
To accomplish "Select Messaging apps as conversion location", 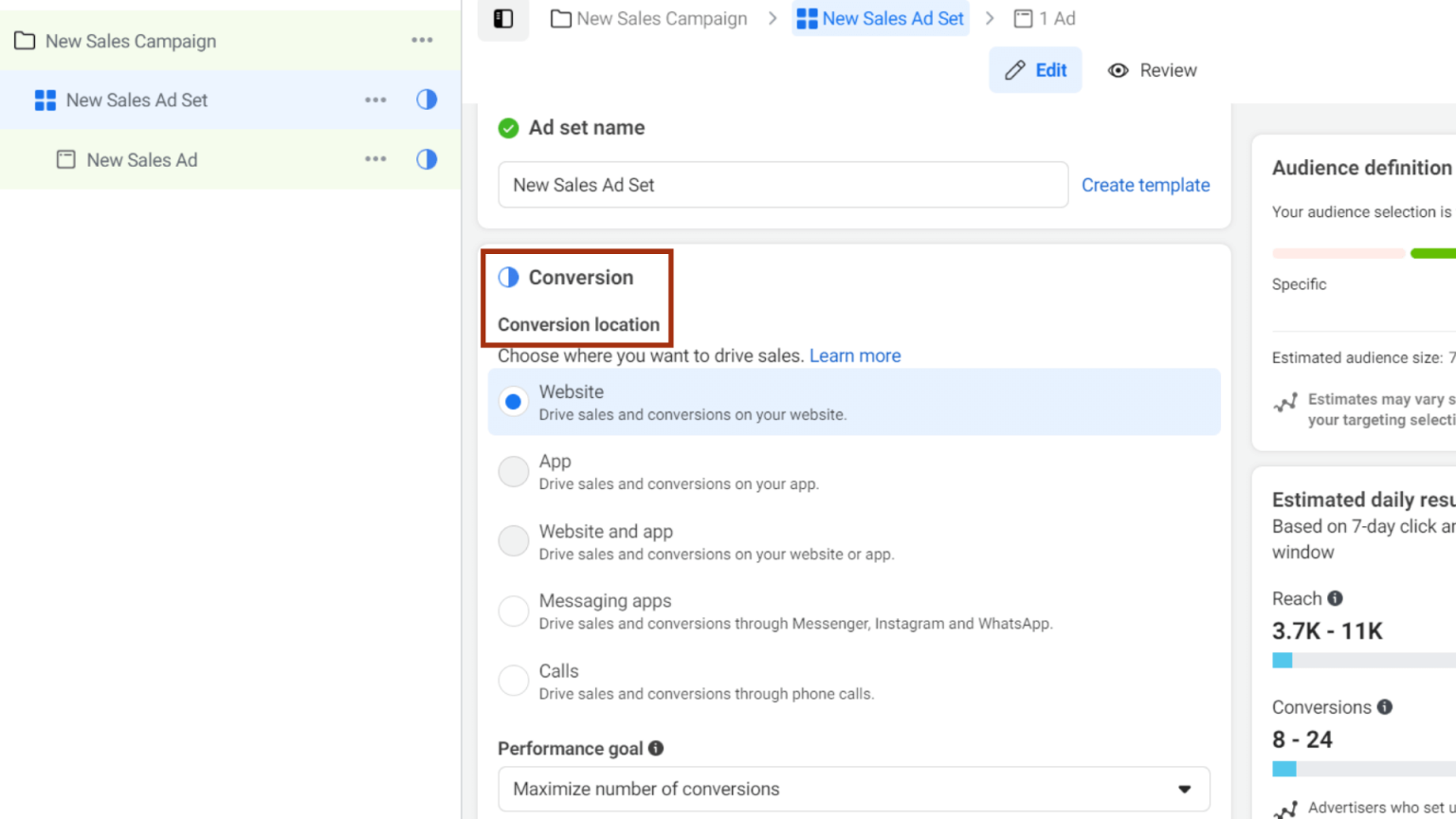I will pos(513,610).
